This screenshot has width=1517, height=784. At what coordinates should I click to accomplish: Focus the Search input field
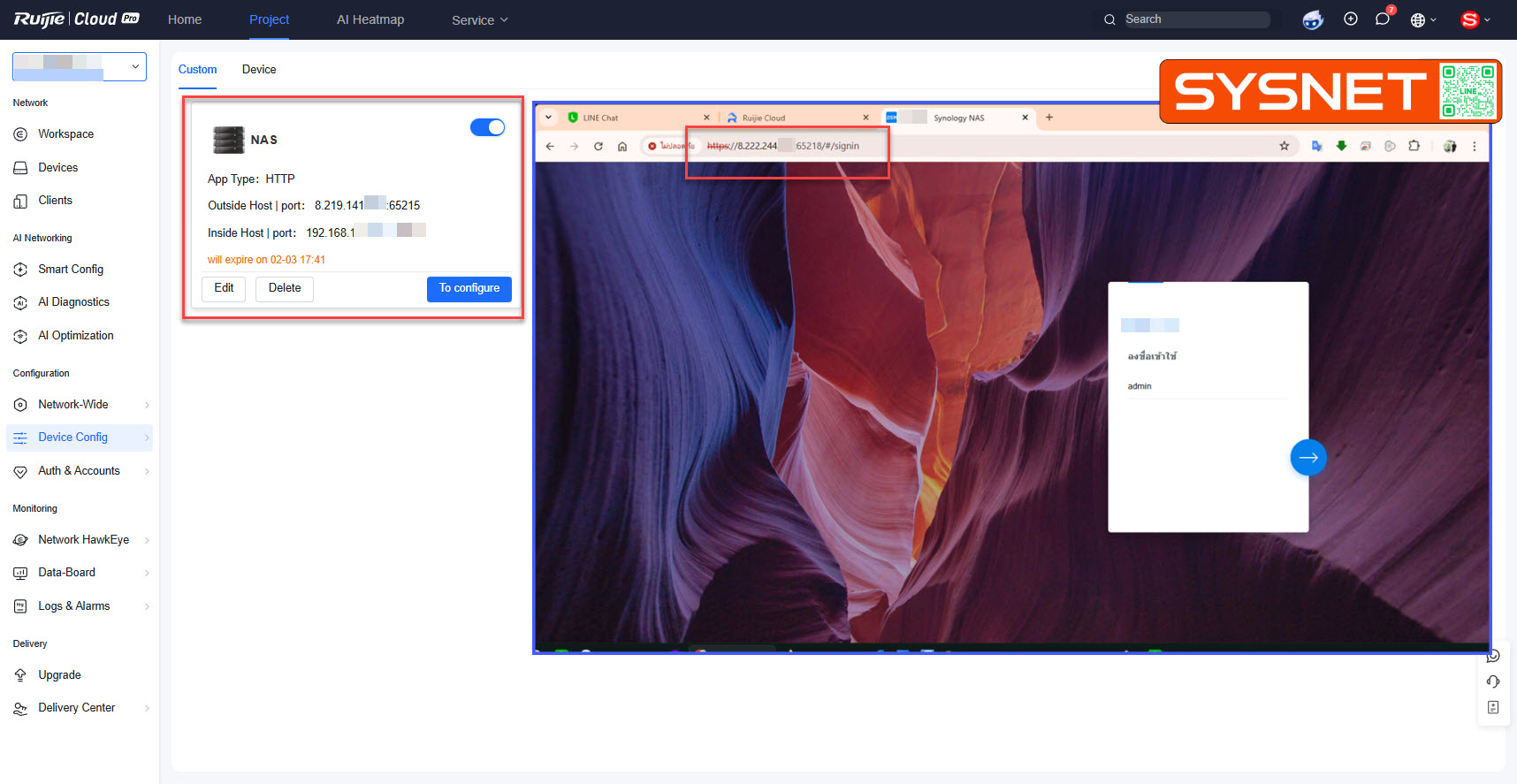click(1196, 19)
